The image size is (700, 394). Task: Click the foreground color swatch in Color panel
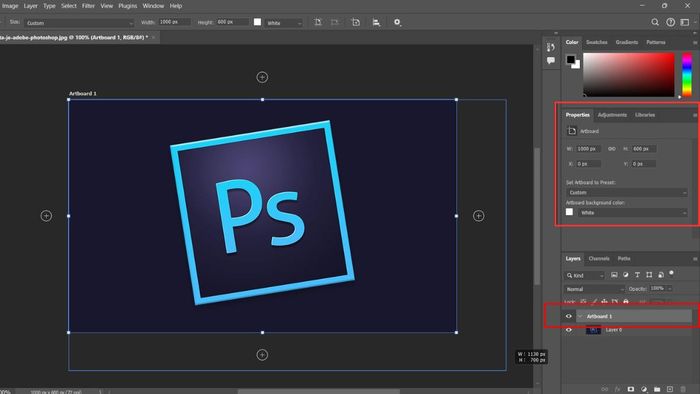coord(571,59)
